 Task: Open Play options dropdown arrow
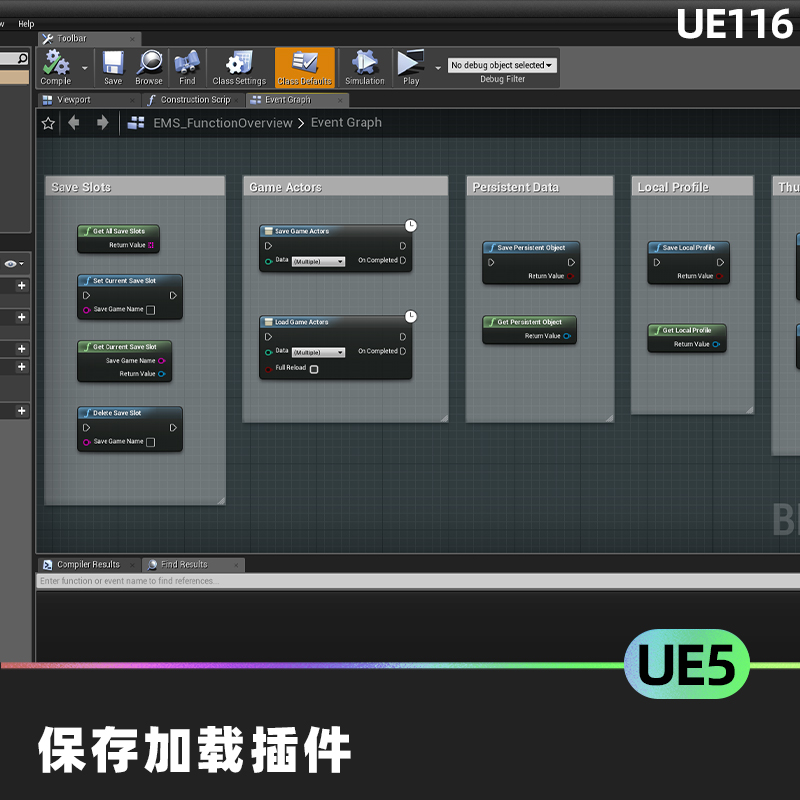coord(438,67)
